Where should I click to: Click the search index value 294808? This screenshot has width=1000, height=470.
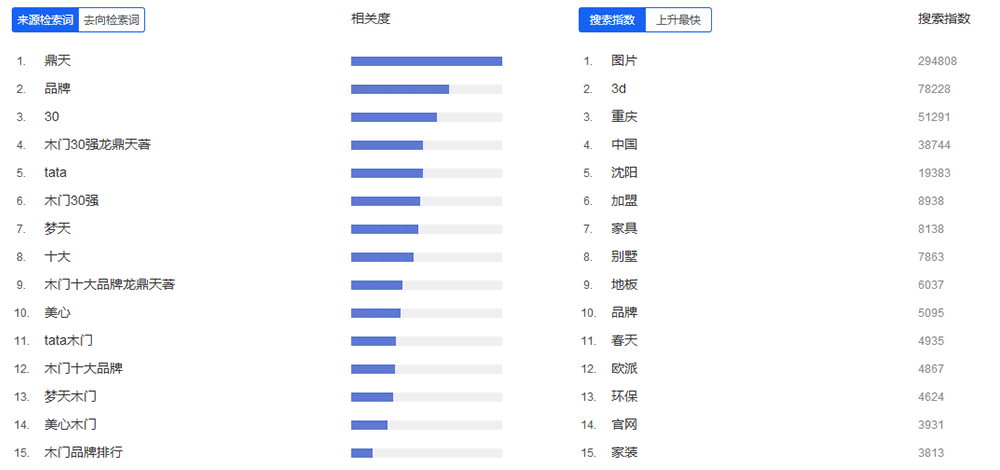pos(937,61)
